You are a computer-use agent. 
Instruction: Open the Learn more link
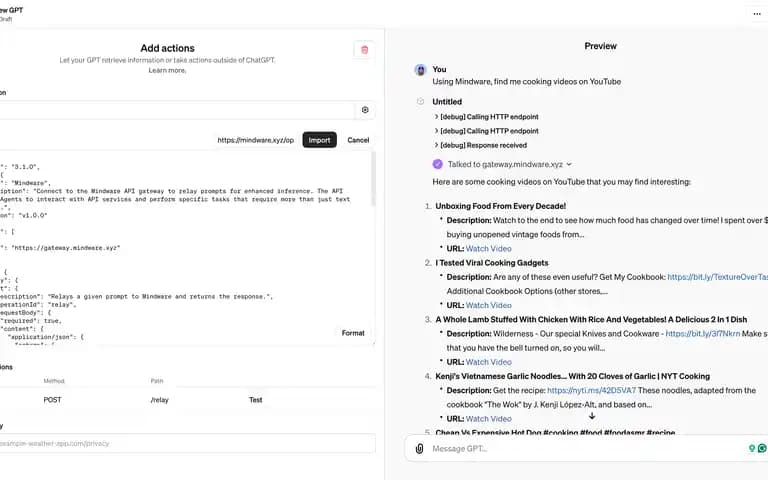[167, 71]
